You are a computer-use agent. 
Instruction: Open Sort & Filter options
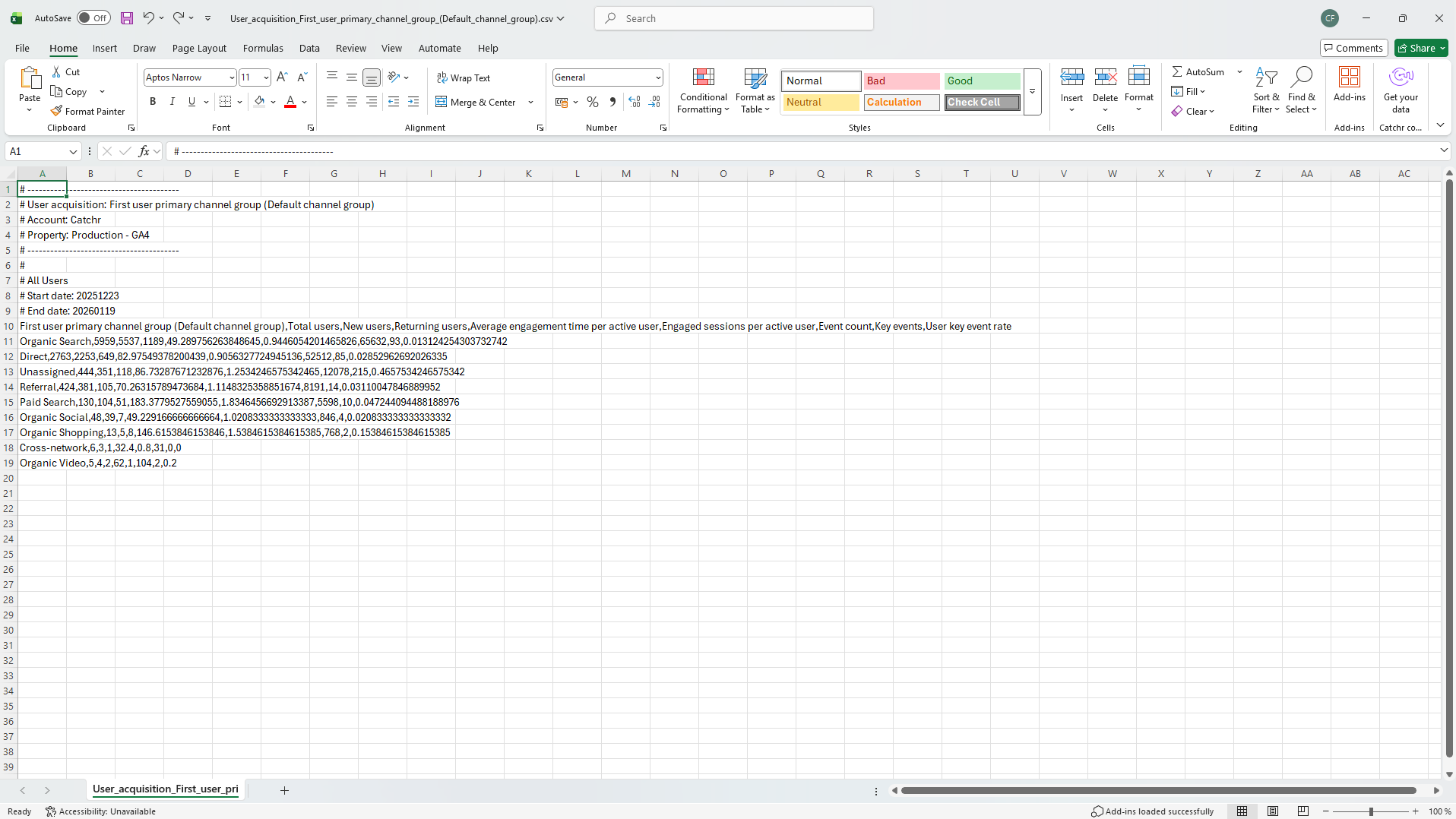[x=1266, y=90]
